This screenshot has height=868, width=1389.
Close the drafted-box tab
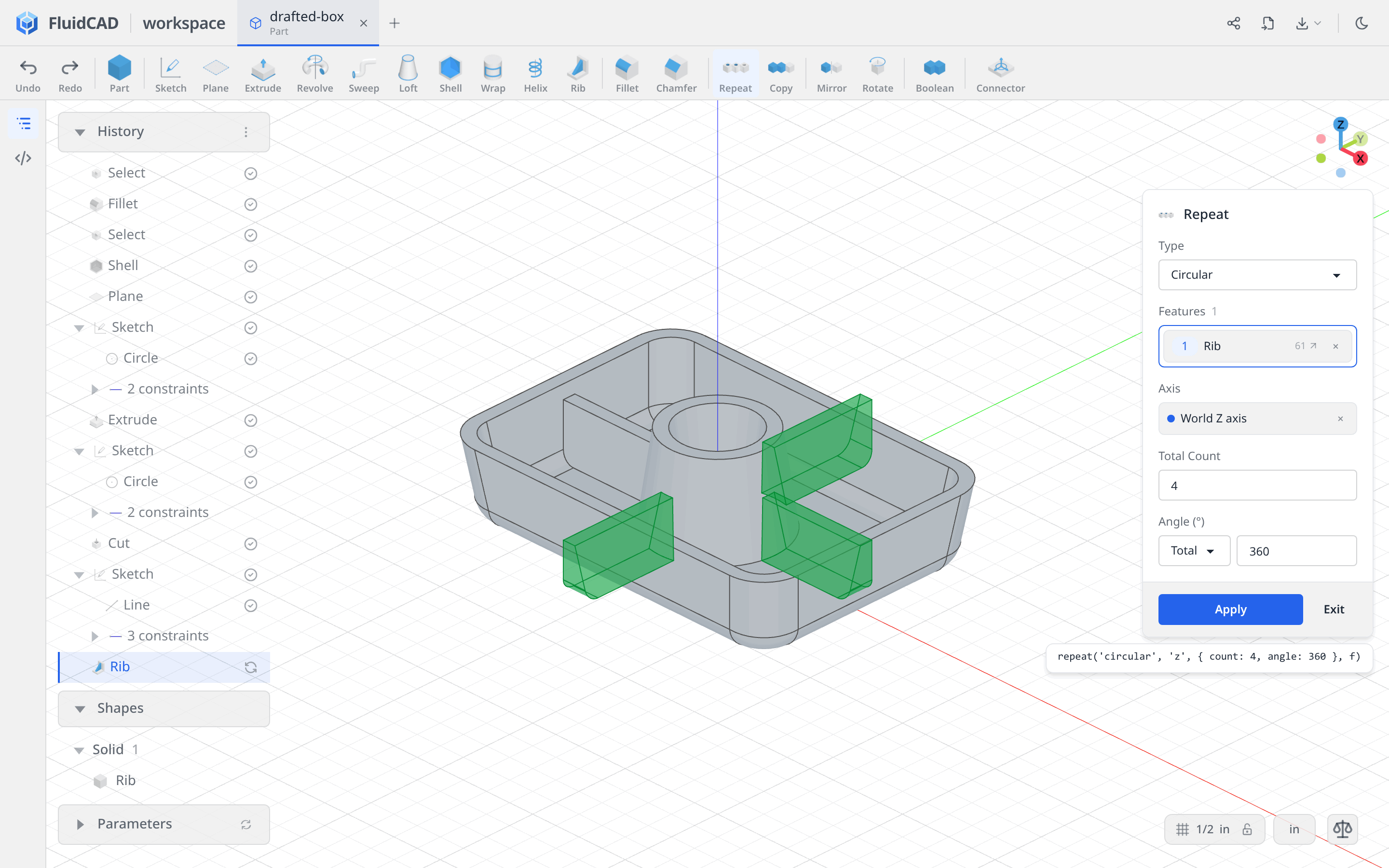click(x=363, y=23)
